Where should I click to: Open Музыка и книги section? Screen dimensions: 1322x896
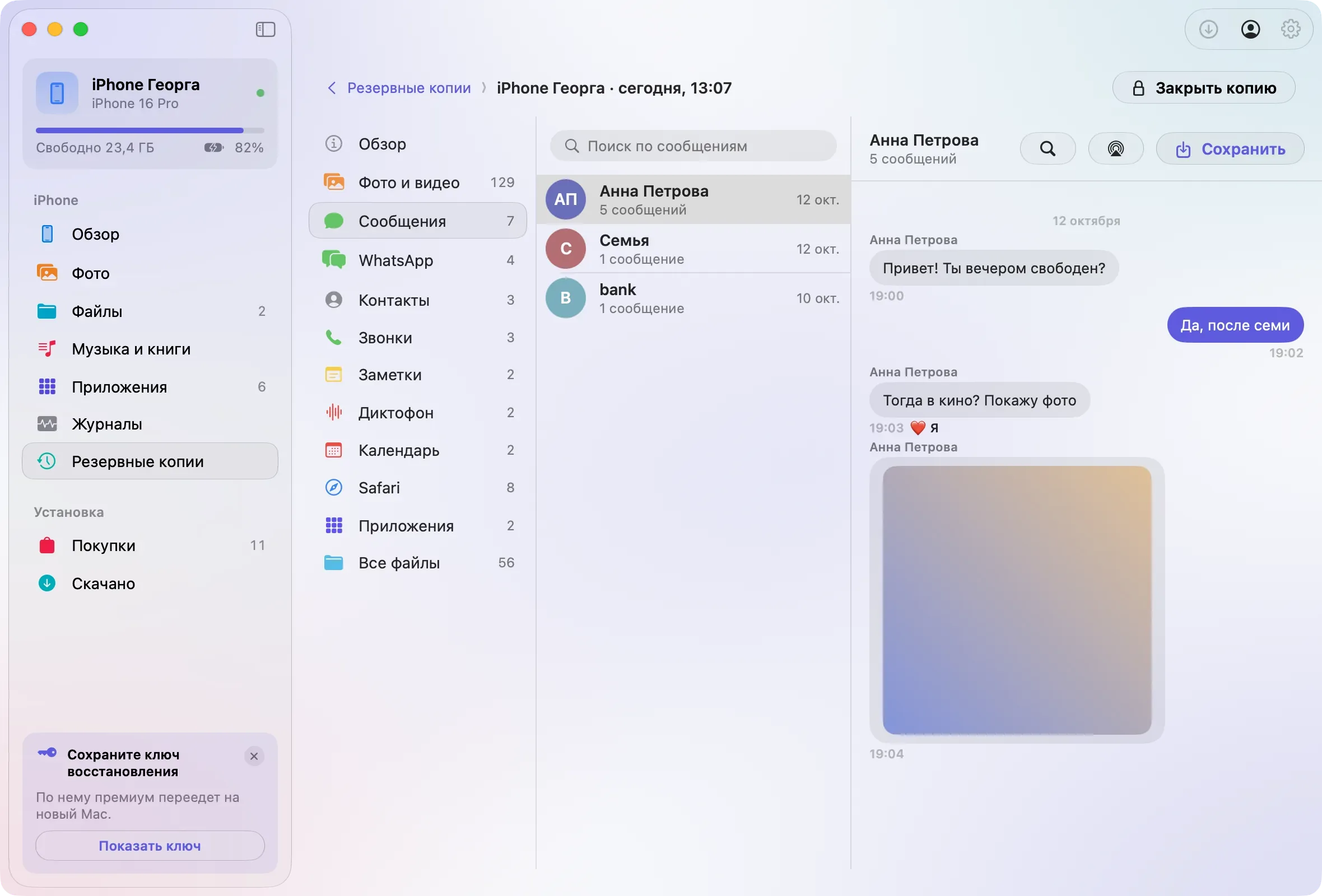[150, 349]
